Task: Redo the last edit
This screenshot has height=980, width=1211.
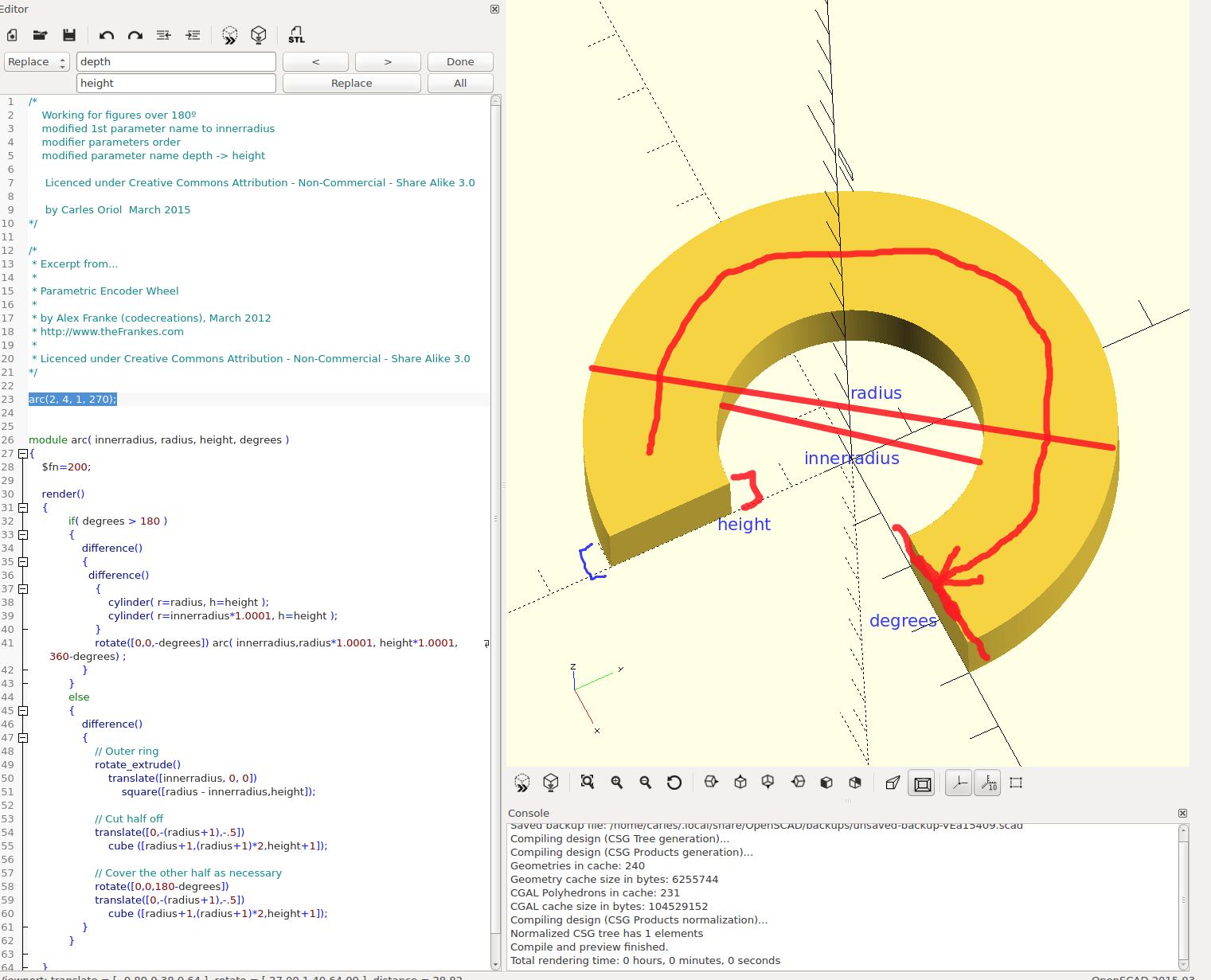Action: coord(135,35)
